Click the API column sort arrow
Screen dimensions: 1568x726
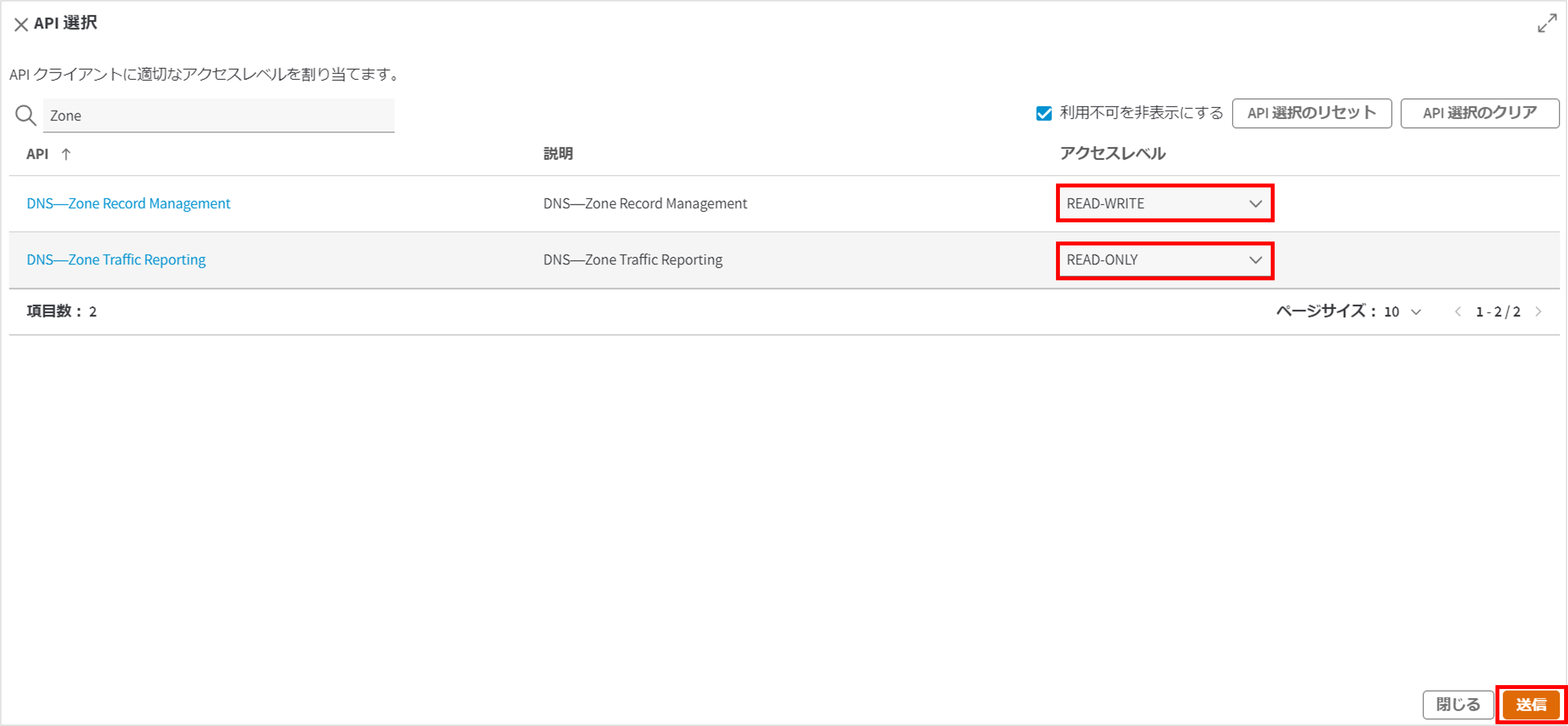[x=66, y=154]
